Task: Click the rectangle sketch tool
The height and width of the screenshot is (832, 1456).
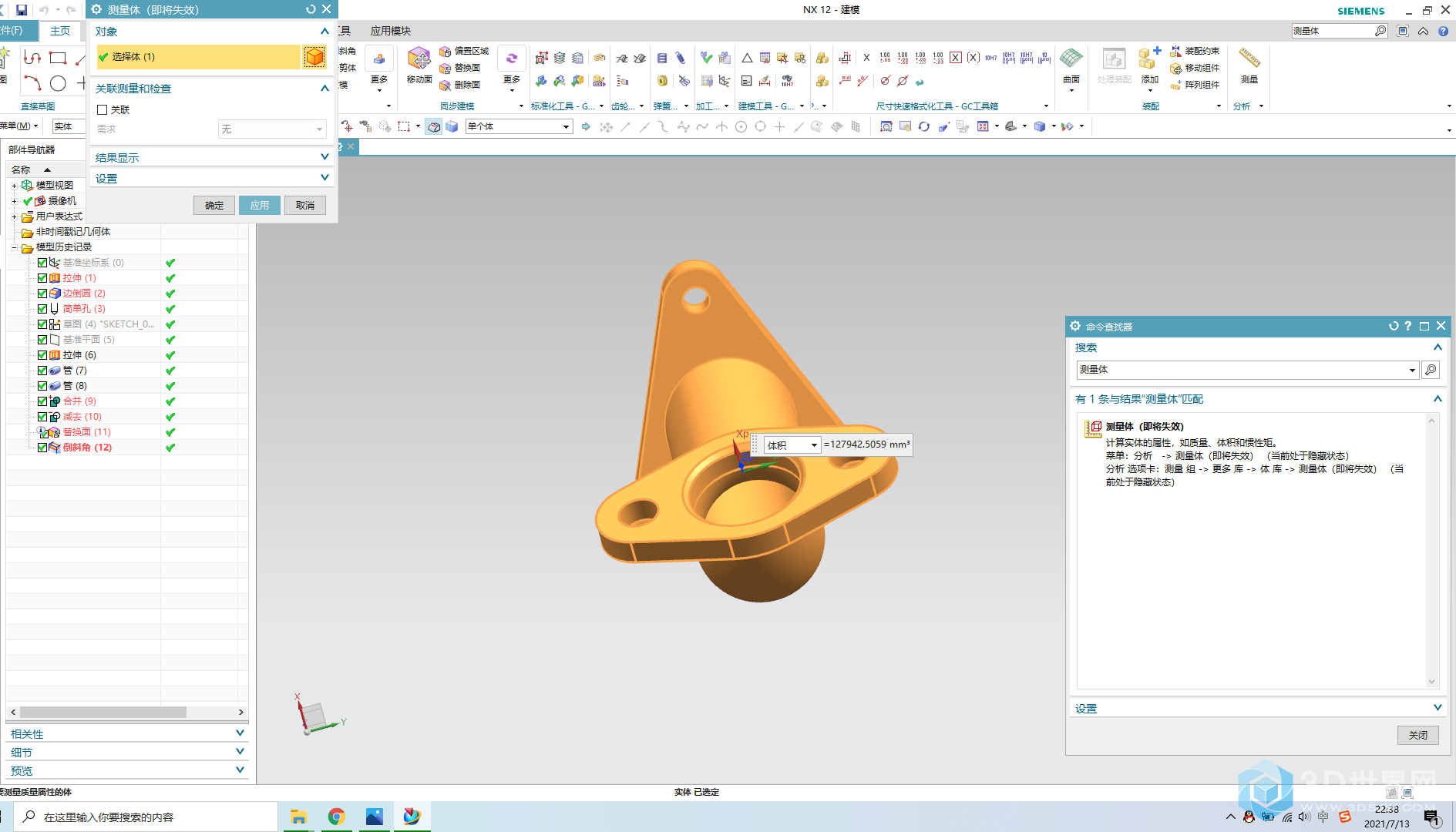Action: click(x=58, y=58)
